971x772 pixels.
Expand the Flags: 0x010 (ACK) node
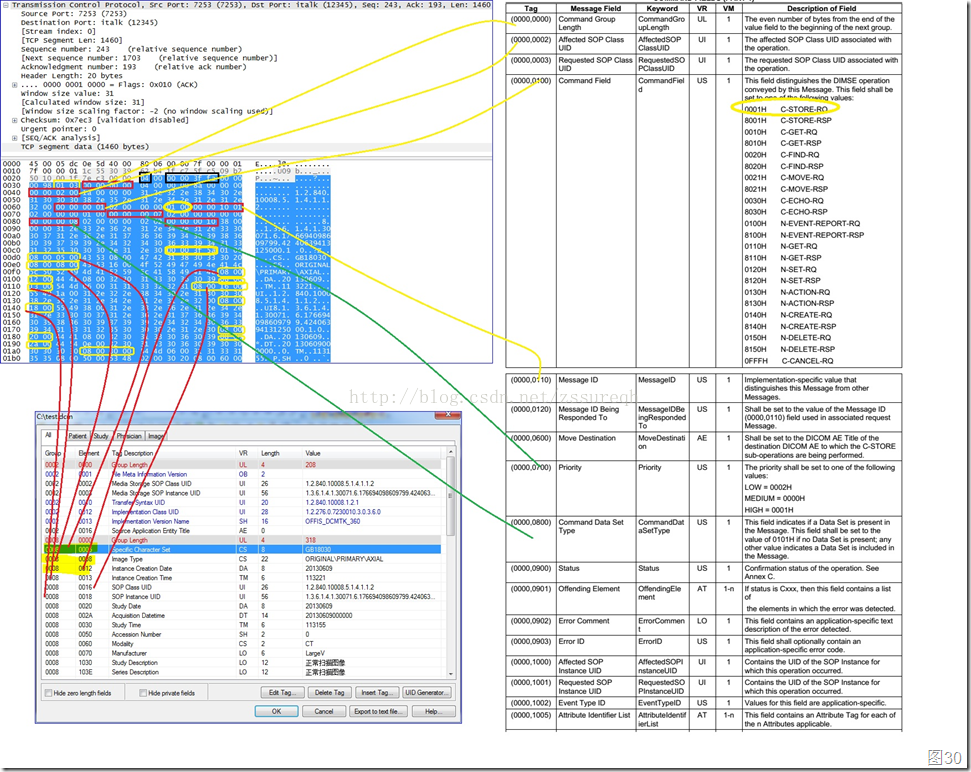point(14,85)
